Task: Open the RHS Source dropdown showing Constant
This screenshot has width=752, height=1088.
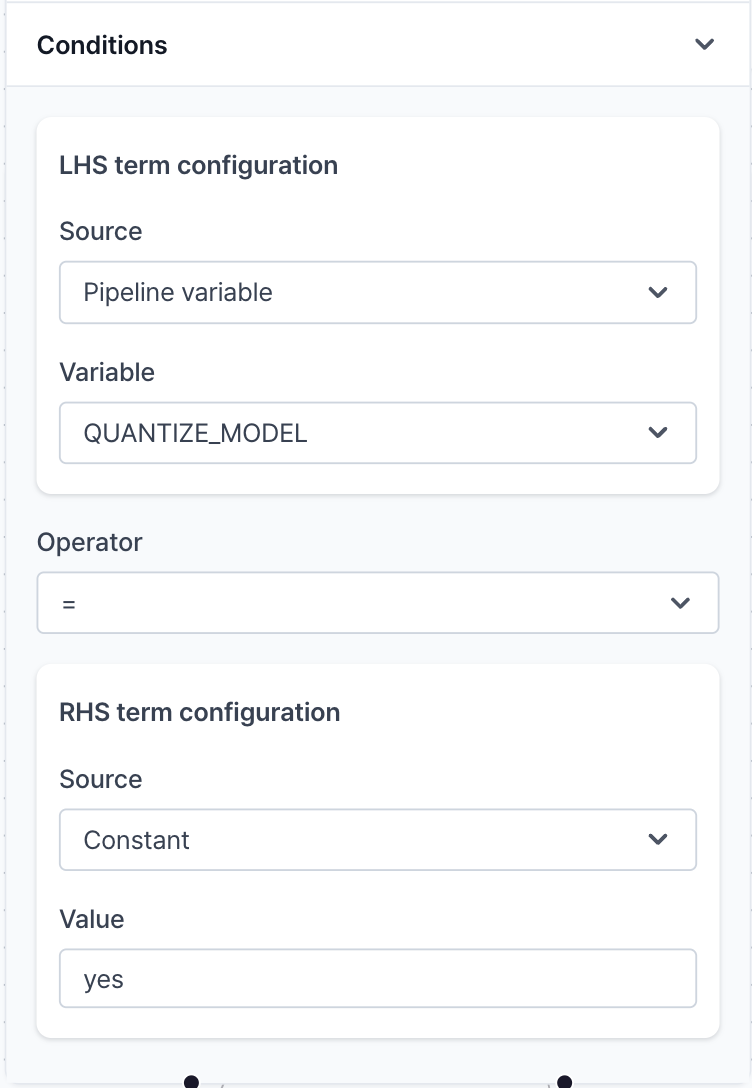Action: coord(377,840)
